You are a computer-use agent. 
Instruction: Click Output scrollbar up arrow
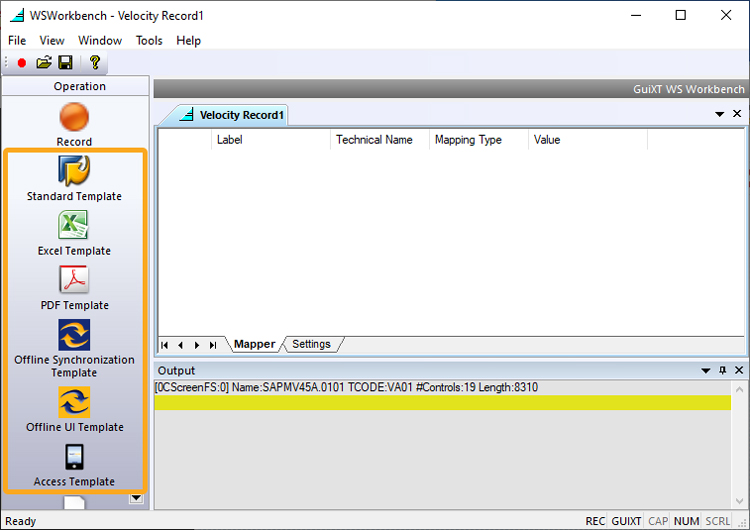pos(739,389)
